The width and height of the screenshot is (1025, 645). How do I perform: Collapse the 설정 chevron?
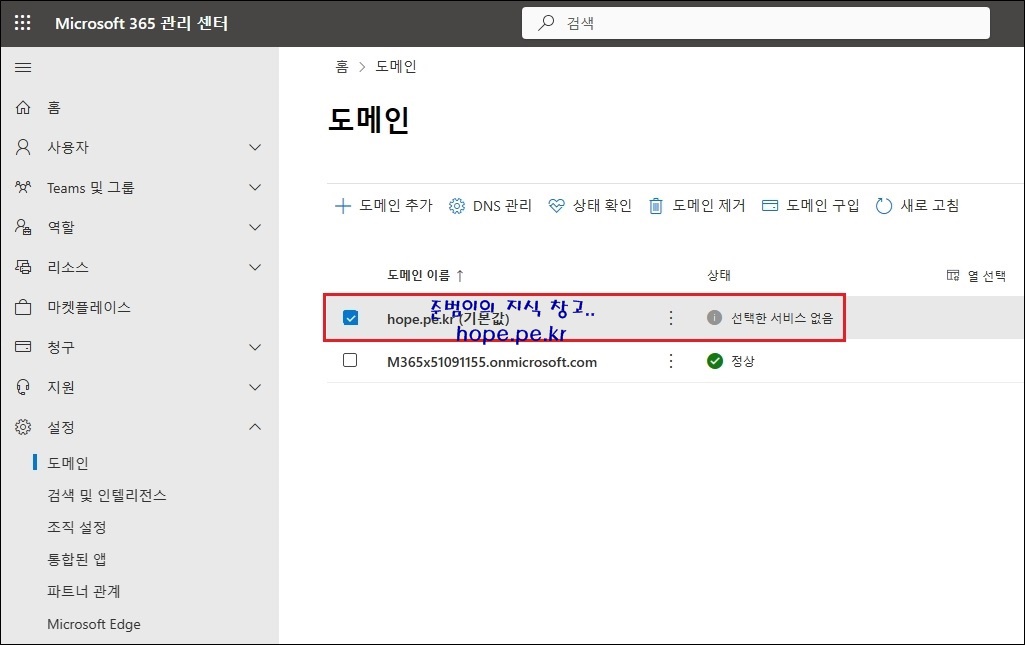(255, 427)
